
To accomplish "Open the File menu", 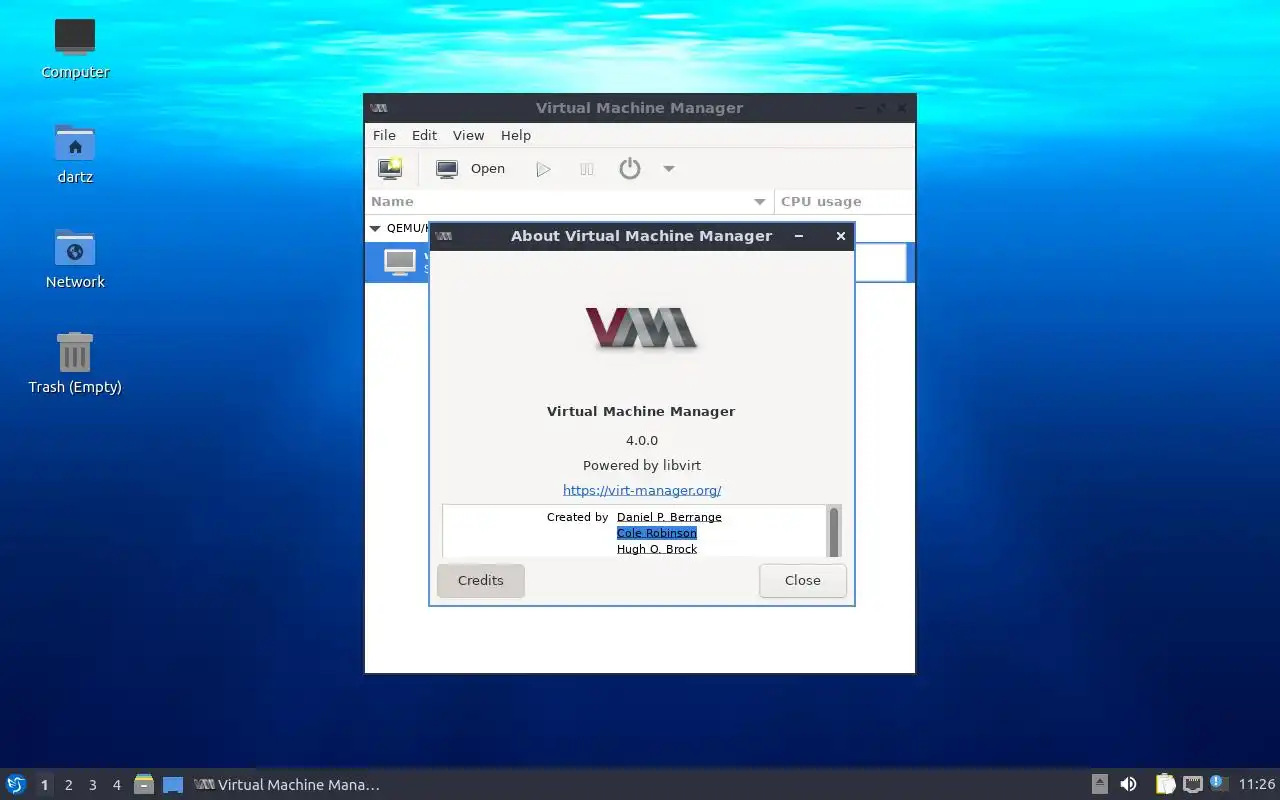I will tap(384, 135).
